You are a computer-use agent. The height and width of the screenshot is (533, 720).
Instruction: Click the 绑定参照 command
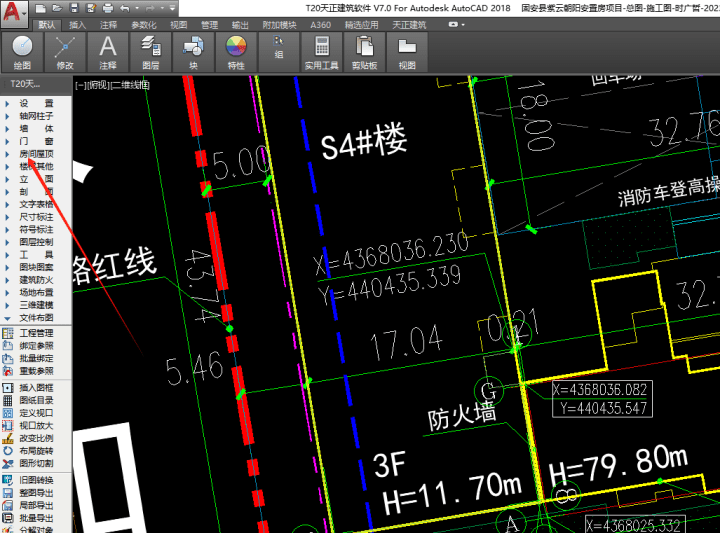point(36,346)
